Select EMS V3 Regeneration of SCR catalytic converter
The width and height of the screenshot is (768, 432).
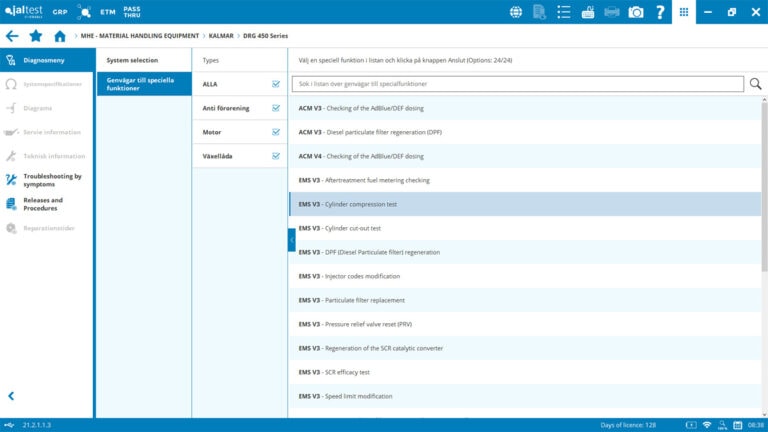[x=525, y=348]
